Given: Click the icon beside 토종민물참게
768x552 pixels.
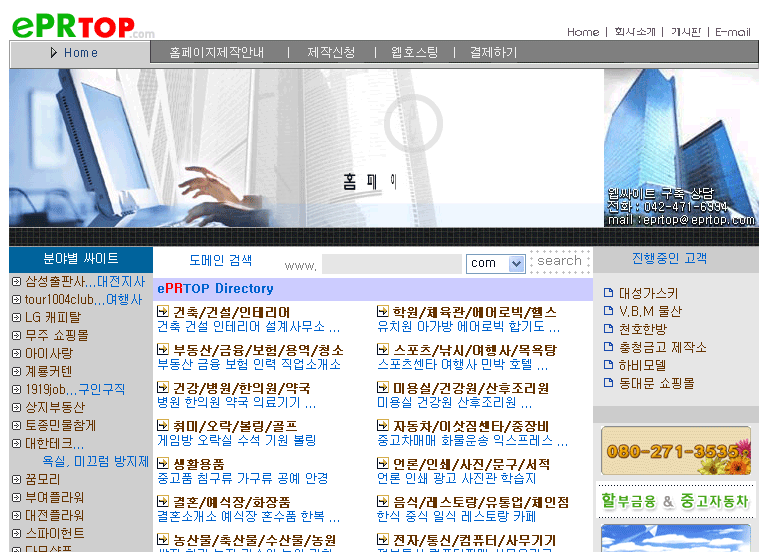Looking at the screenshot, I should [16, 426].
